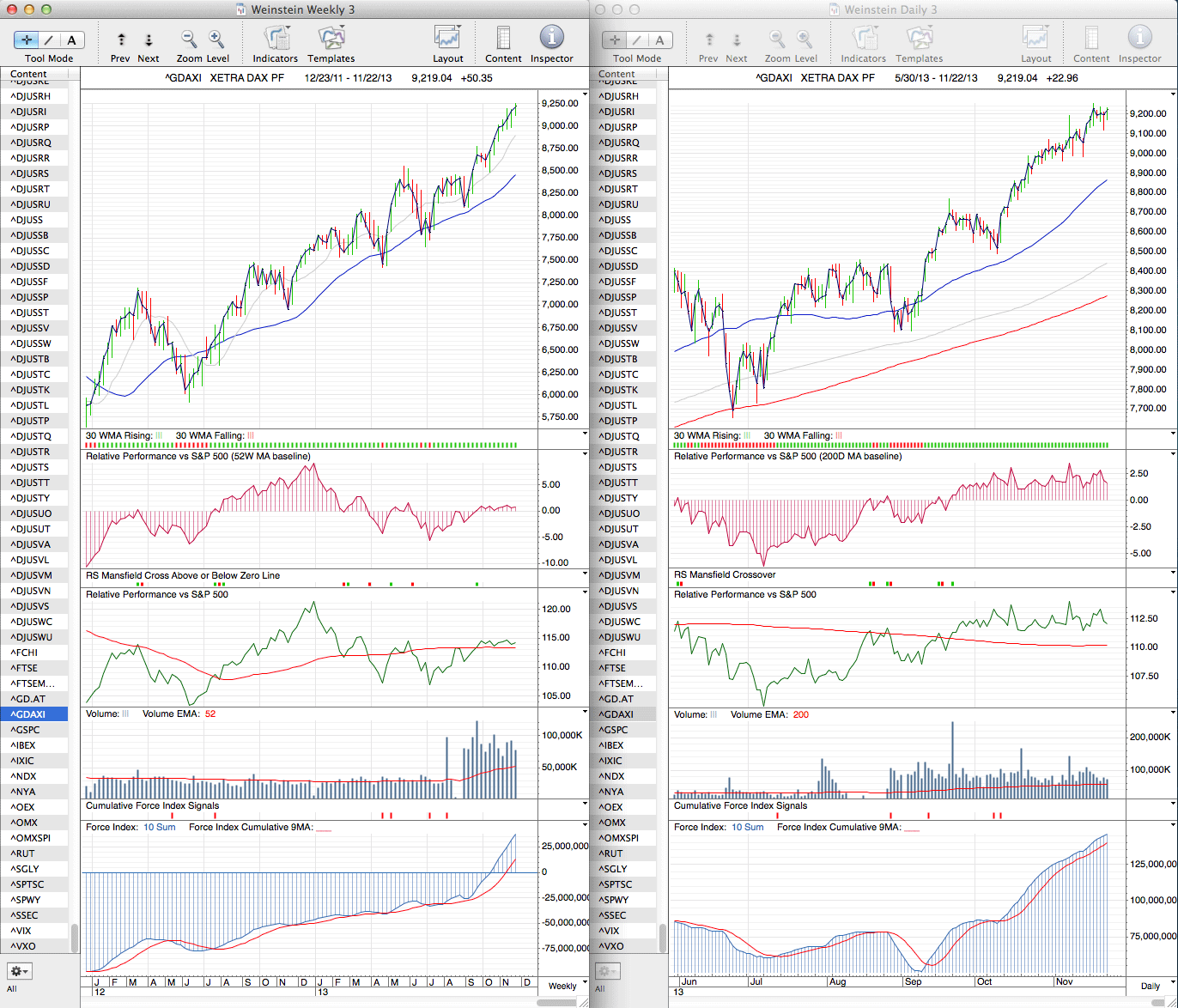Click the Next arrow in the Weekly window

click(x=149, y=40)
